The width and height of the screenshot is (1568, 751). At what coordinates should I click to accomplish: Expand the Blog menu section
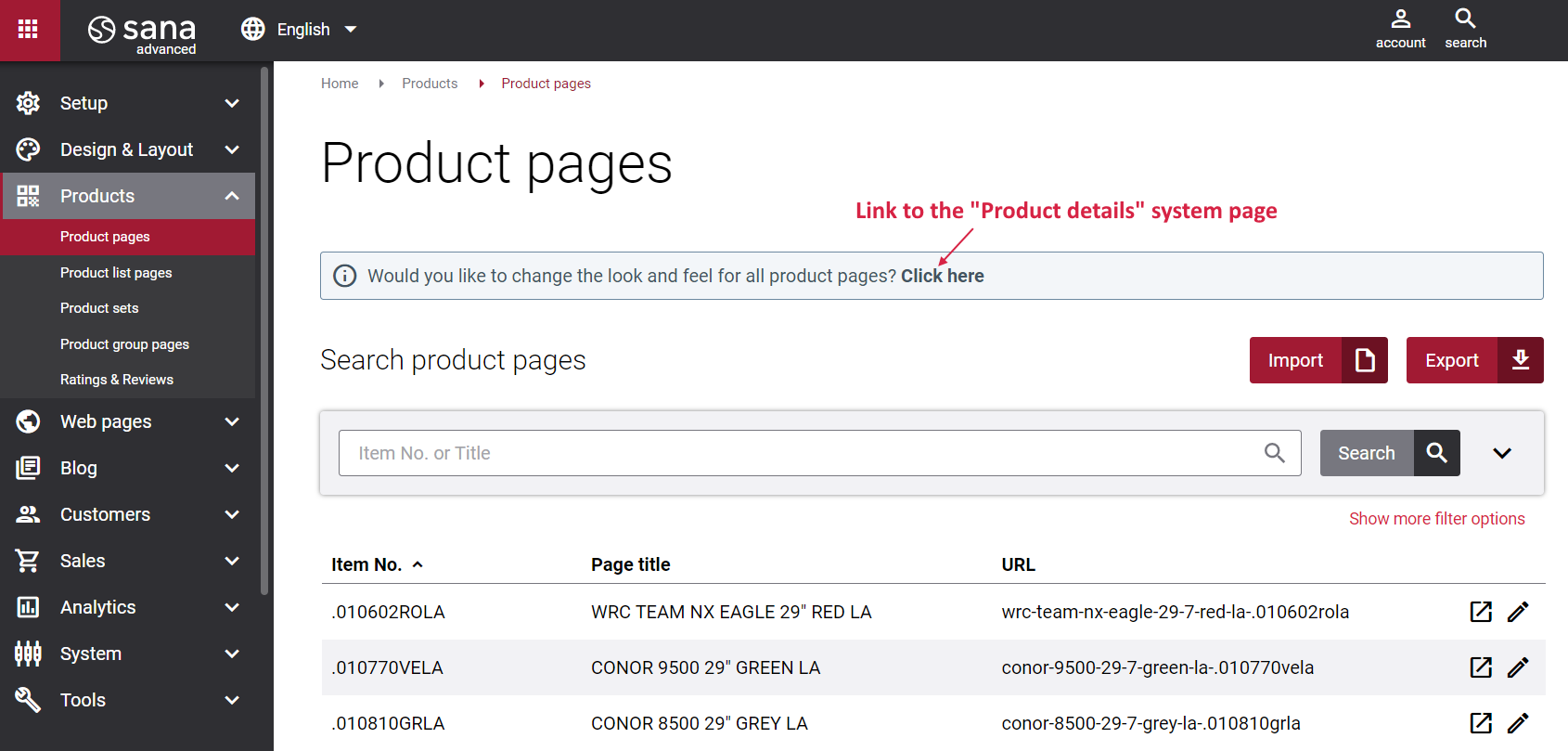[232, 468]
